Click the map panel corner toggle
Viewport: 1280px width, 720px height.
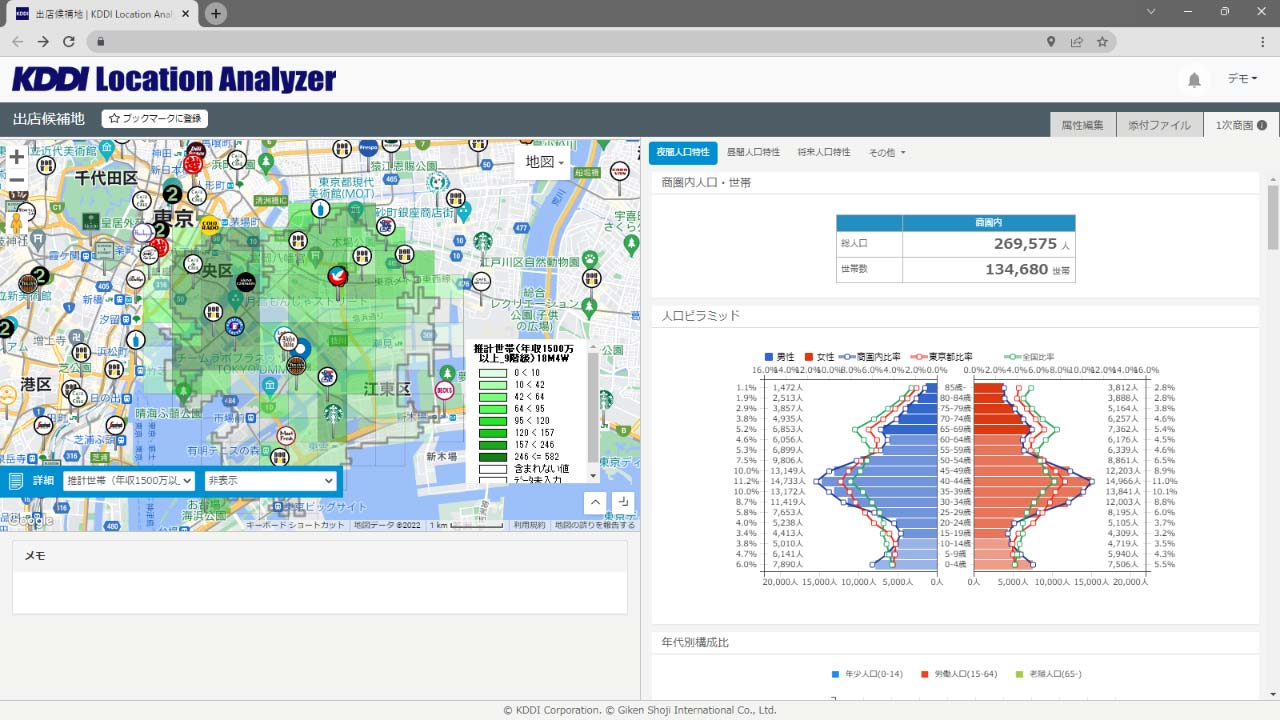[x=623, y=502]
